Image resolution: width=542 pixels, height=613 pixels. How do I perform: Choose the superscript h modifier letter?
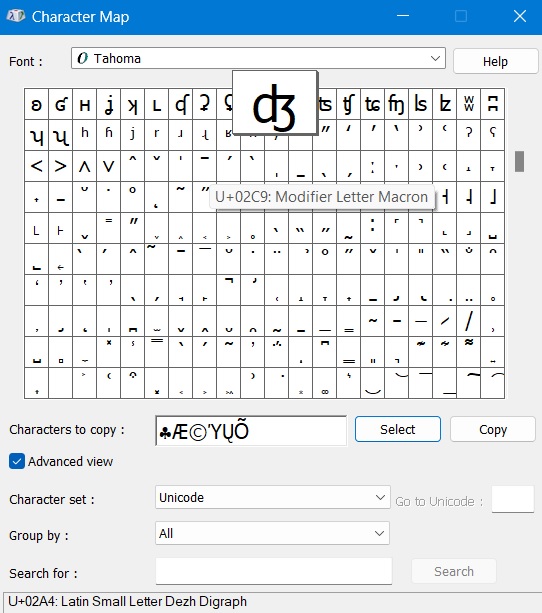(x=84, y=135)
